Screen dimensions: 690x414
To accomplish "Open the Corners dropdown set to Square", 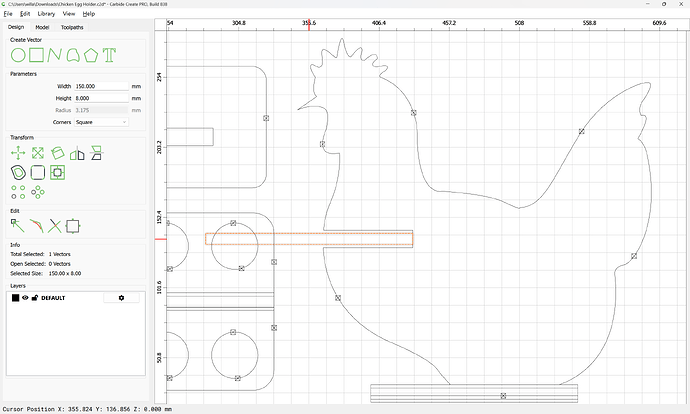I will [x=100, y=122].
